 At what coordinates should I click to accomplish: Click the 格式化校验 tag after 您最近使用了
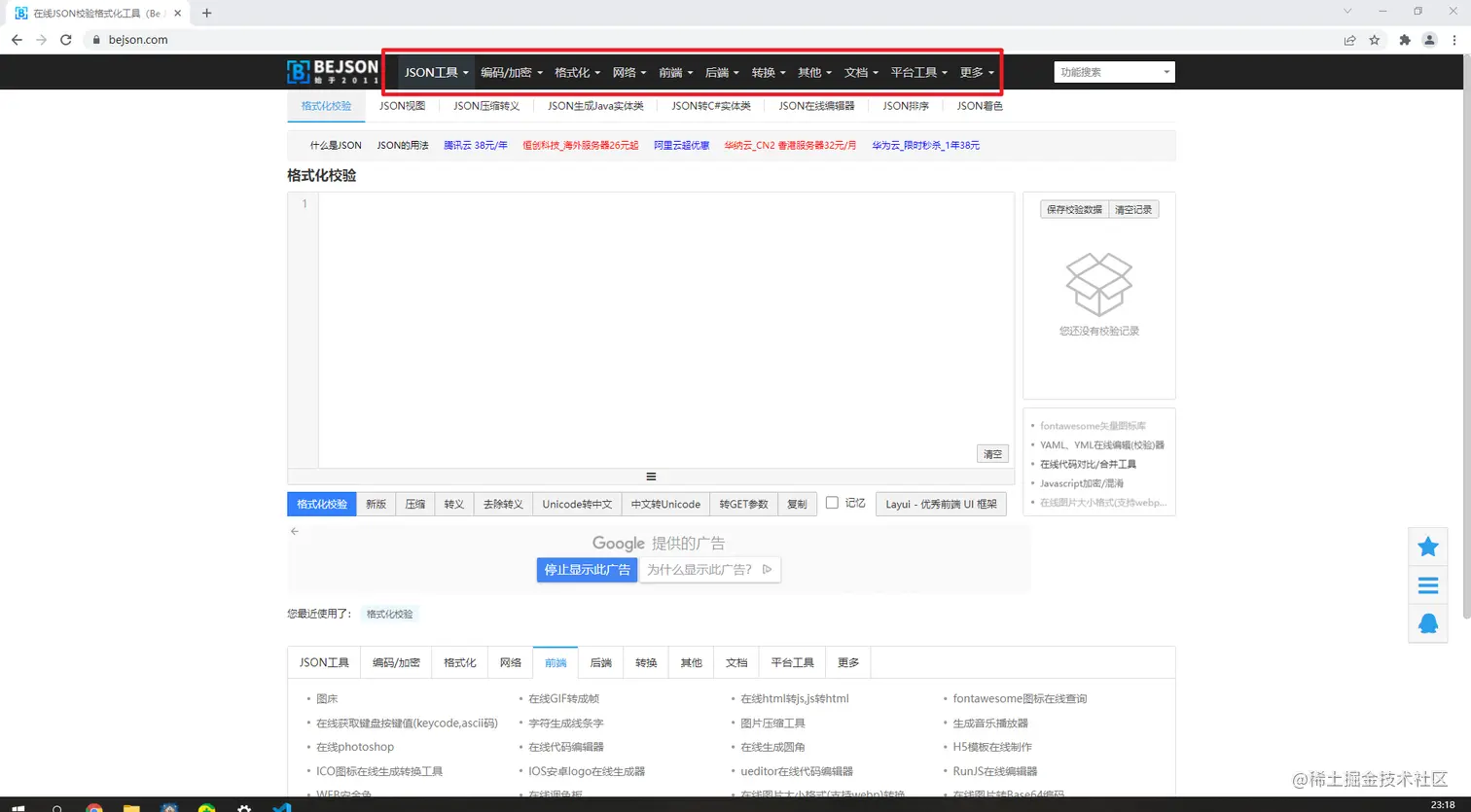(389, 615)
